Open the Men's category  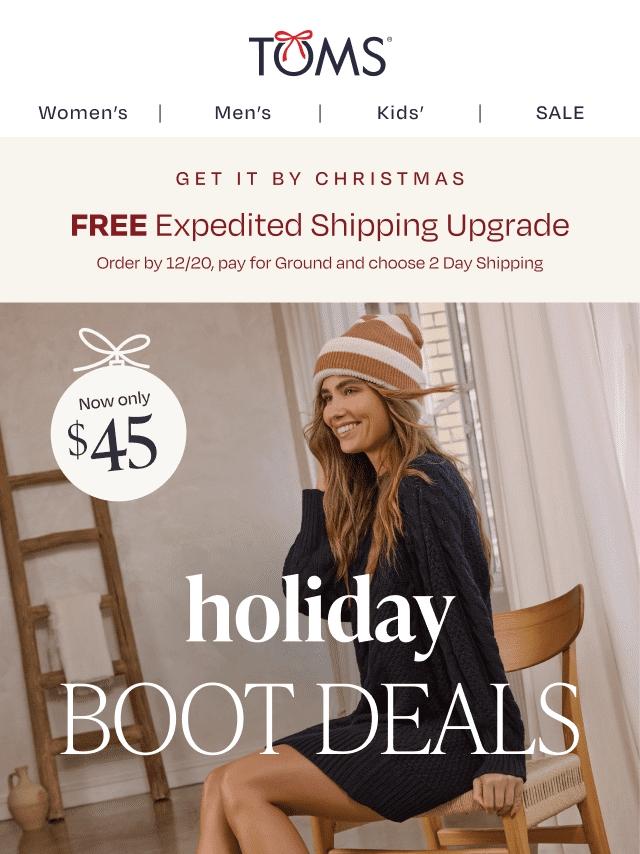[242, 113]
